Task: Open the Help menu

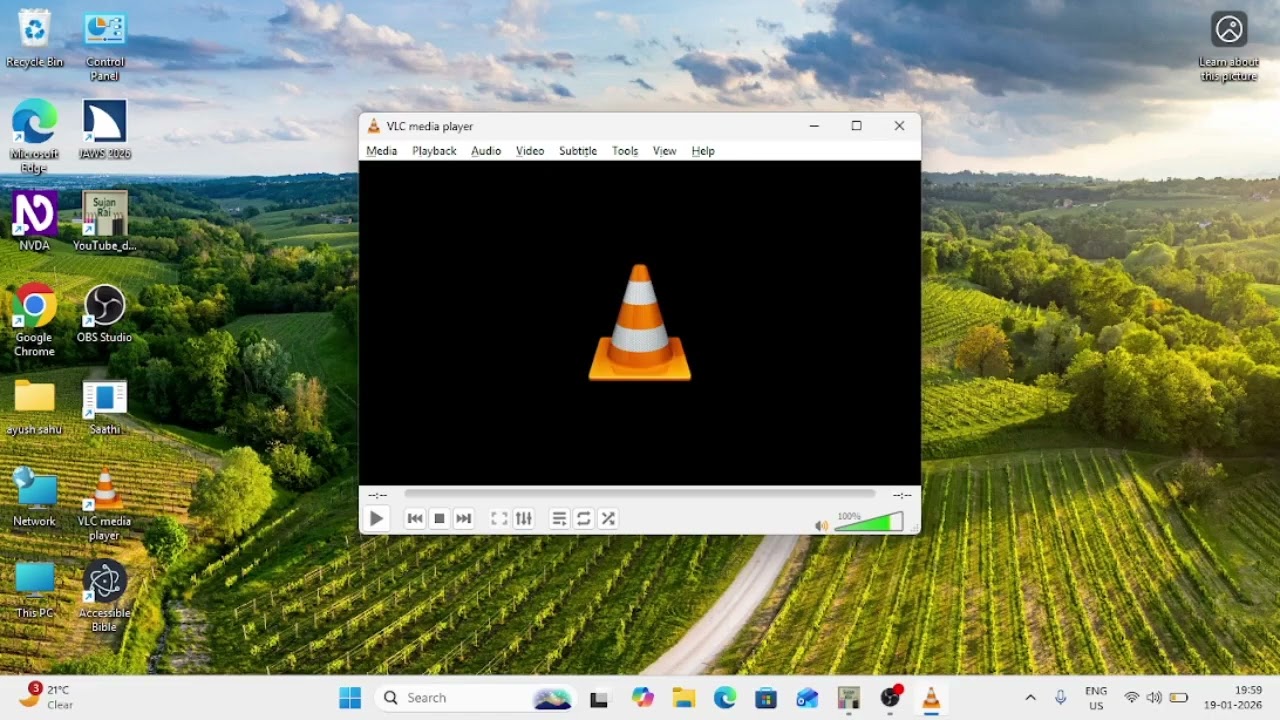Action: point(703,151)
